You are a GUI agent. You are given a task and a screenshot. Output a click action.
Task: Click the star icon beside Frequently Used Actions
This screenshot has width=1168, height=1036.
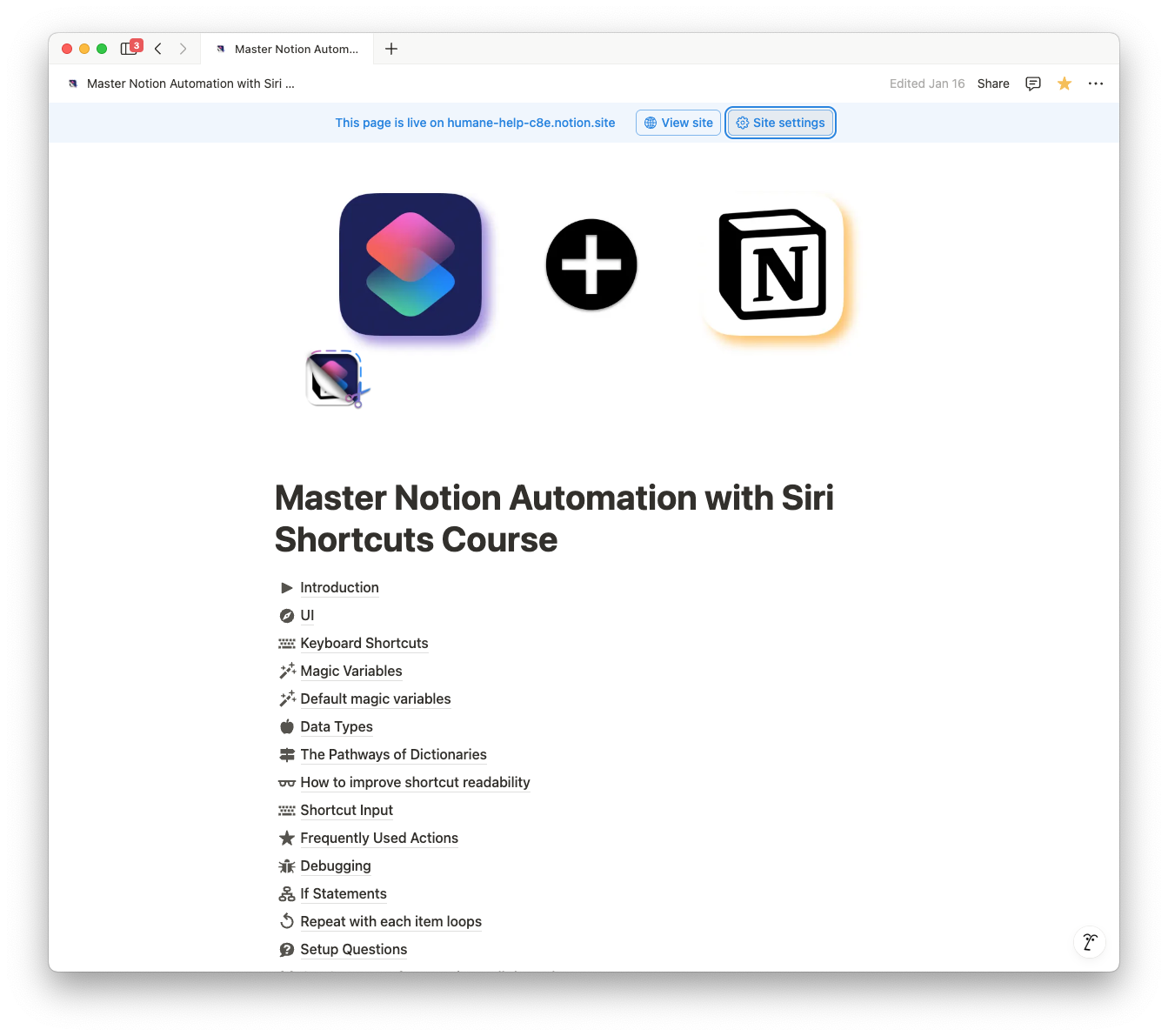pos(287,839)
